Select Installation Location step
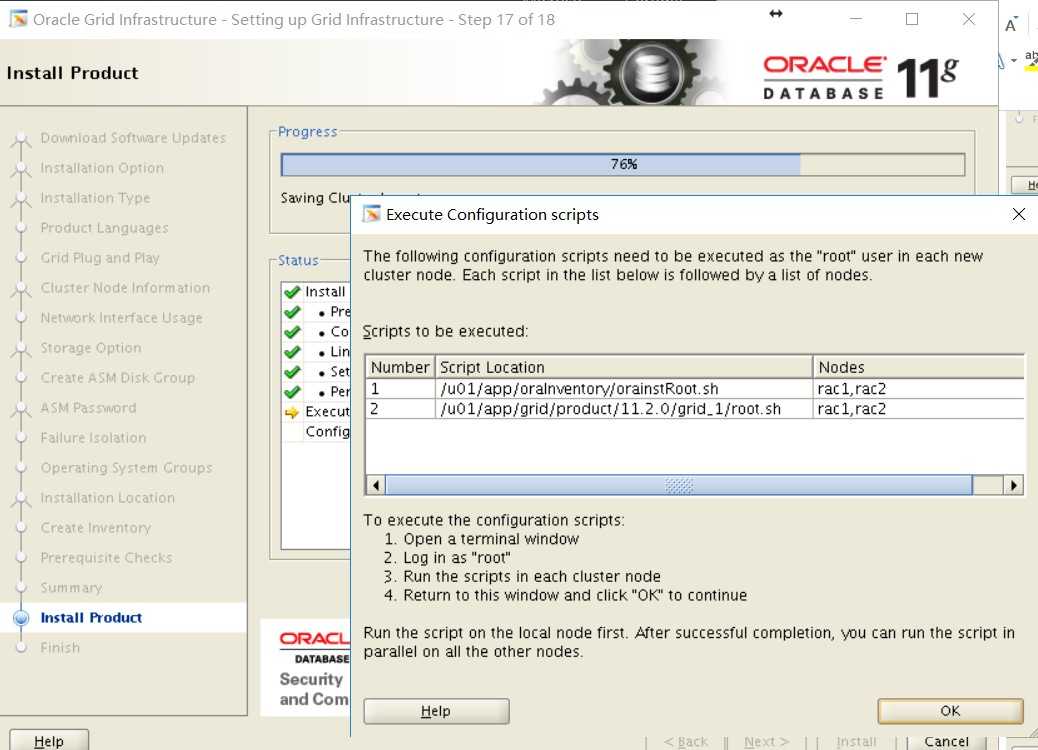Screen dimensions: 1038x750 107,498
